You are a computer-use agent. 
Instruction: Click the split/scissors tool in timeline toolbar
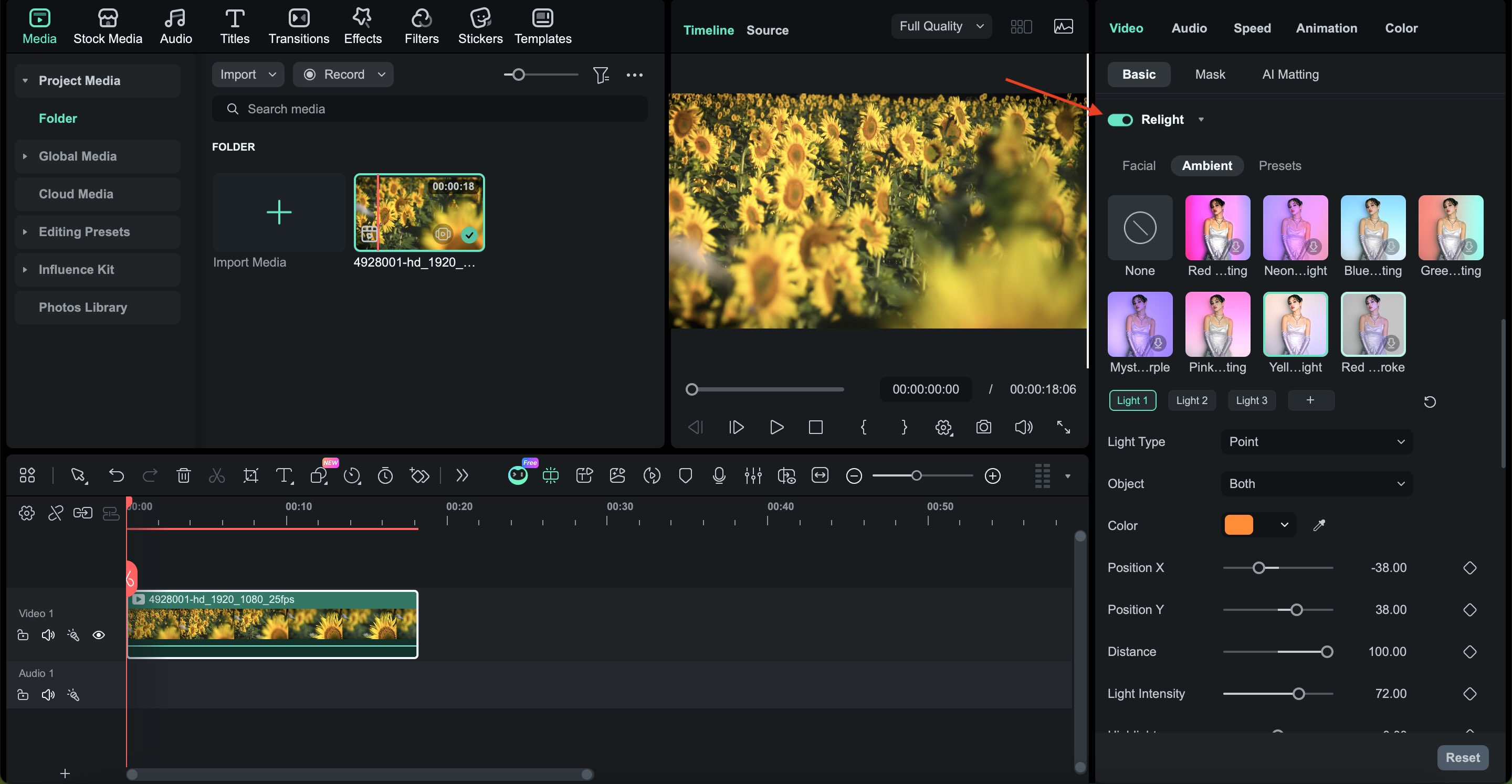point(217,475)
